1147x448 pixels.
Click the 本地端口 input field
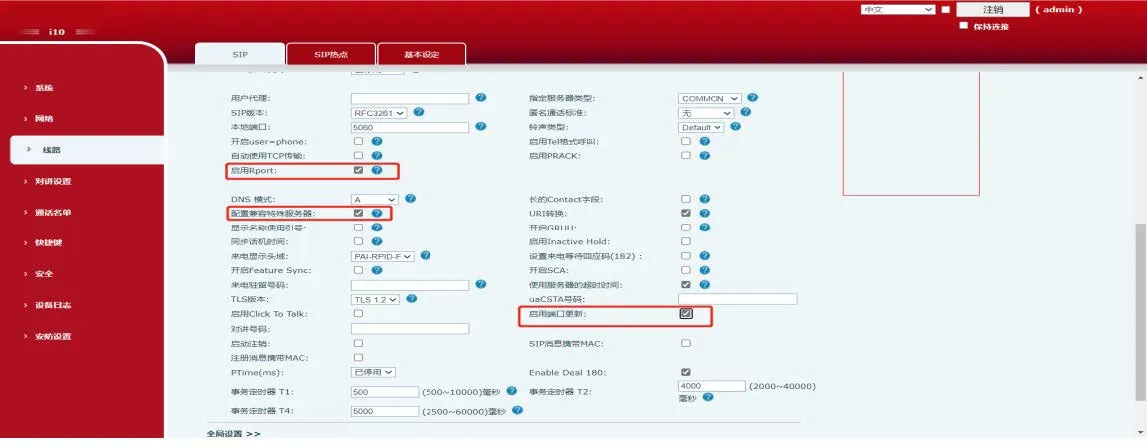coord(410,127)
